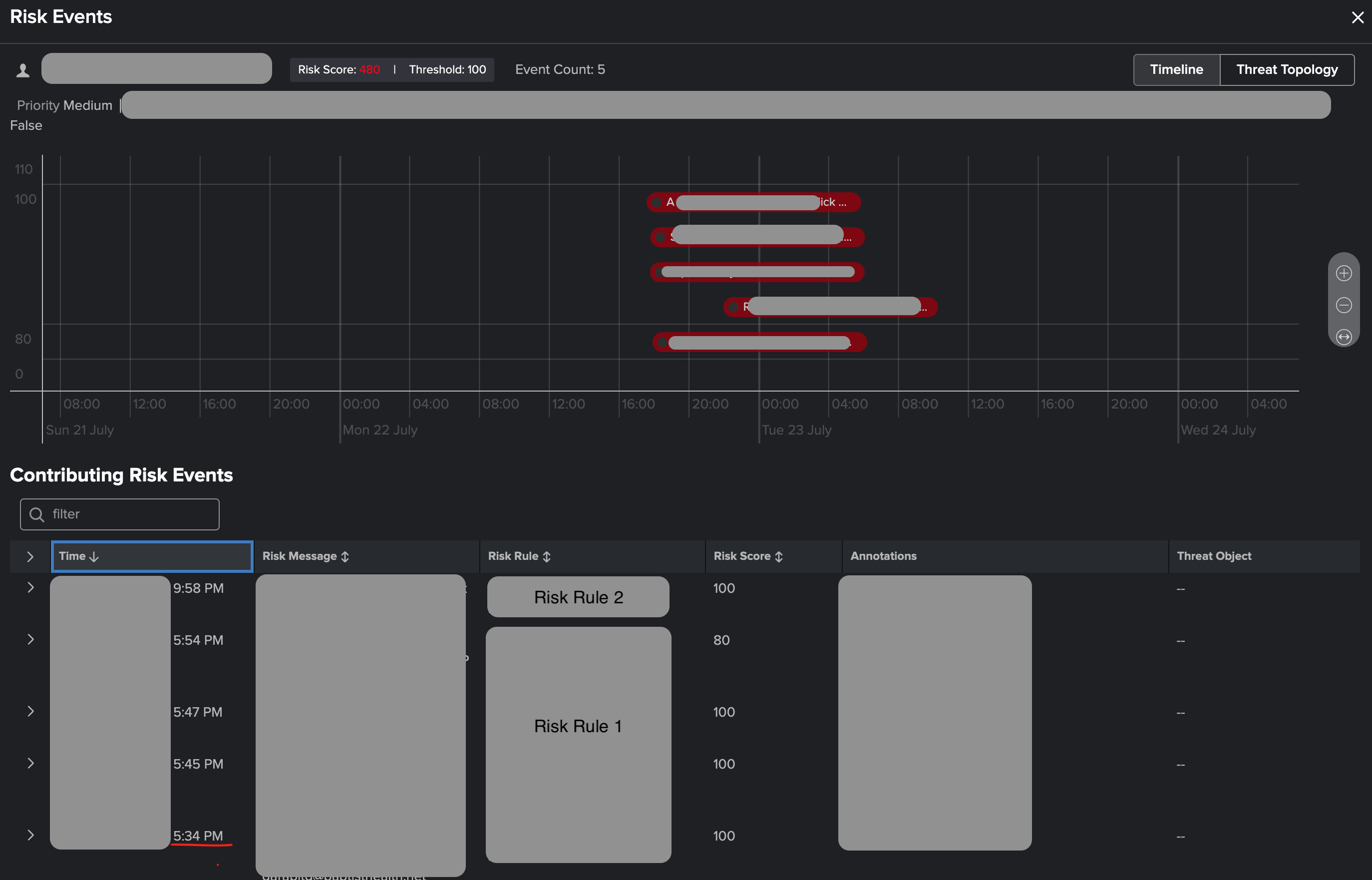Screen dimensions: 1372x880
Task: Expand the 5:34 PM risk event row
Action: pyautogui.click(x=30, y=836)
